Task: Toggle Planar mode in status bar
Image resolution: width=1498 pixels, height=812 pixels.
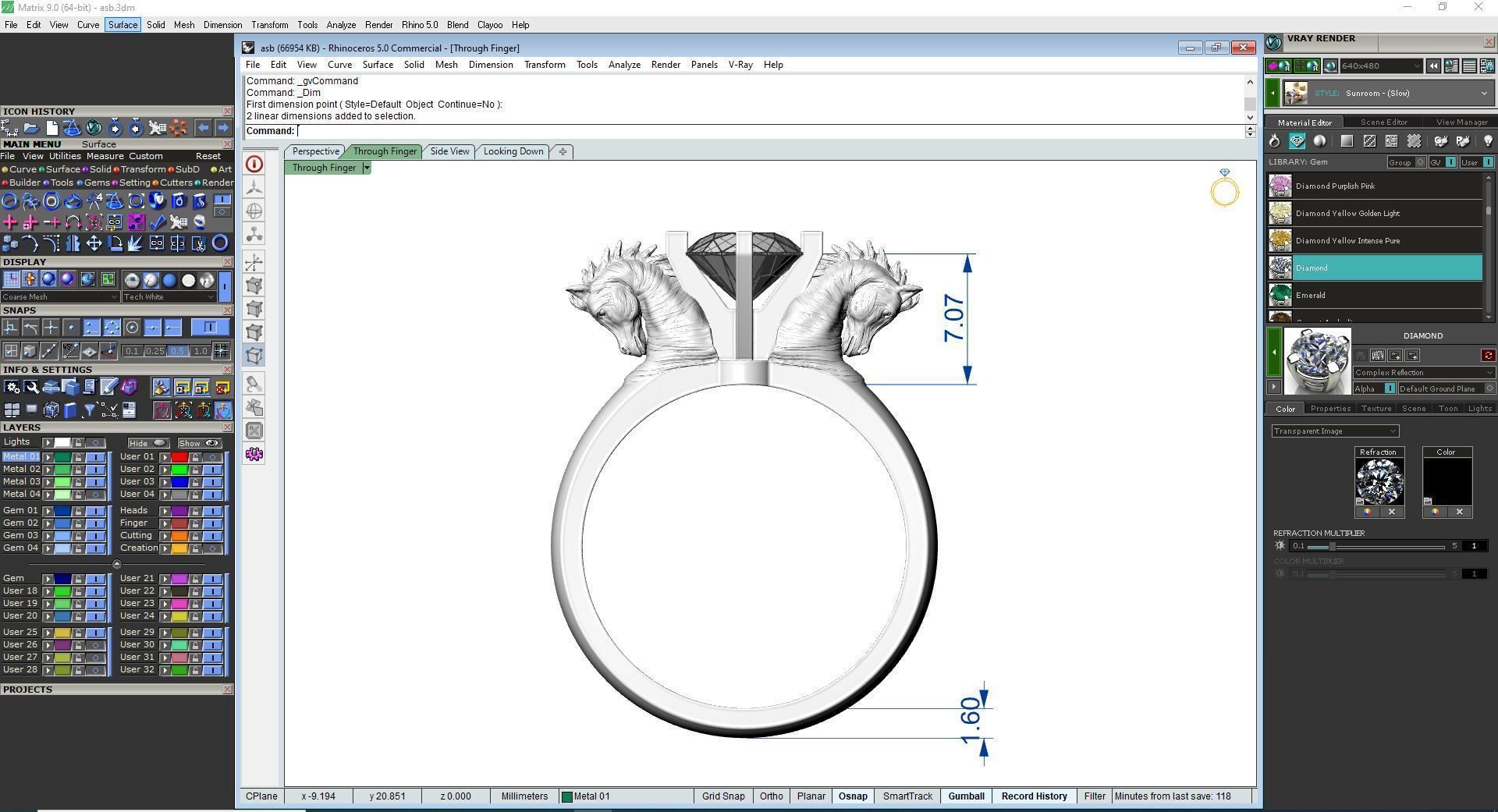Action: (811, 796)
